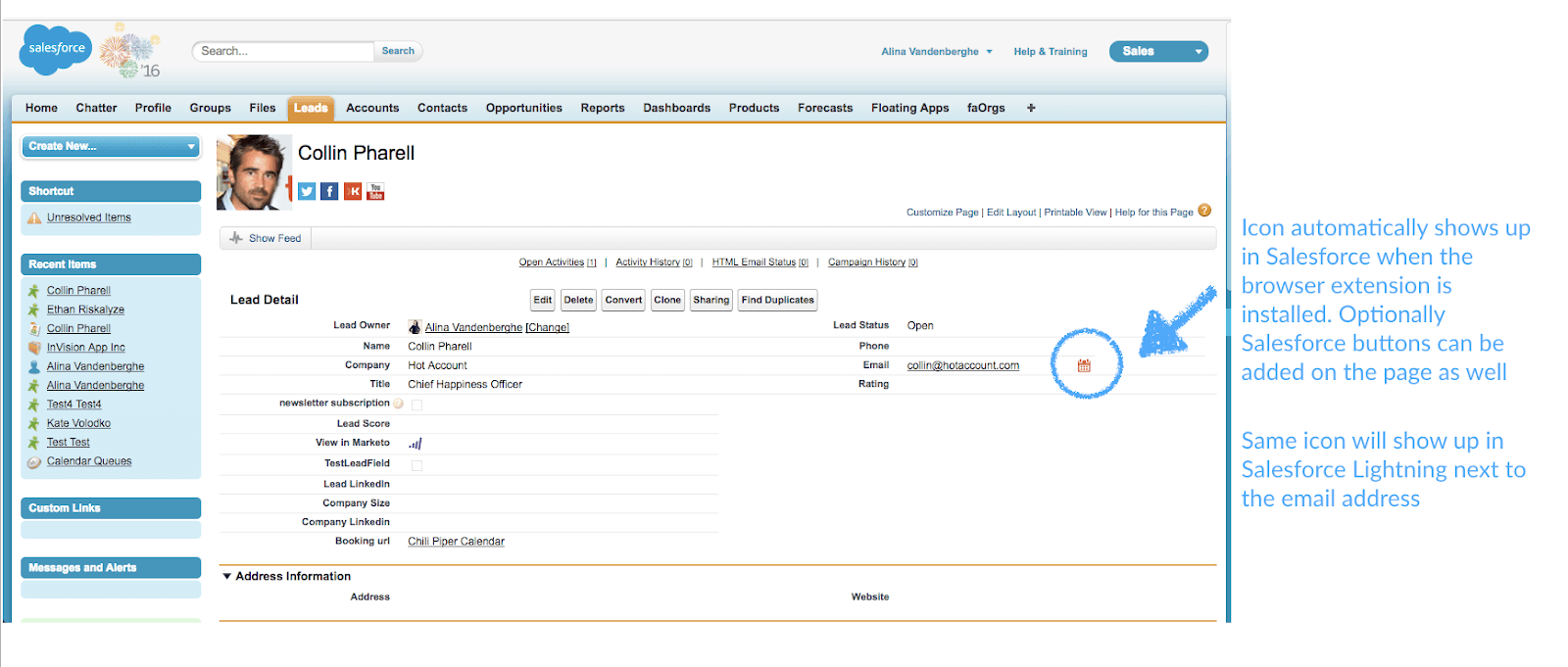Open the Floating Apps tab

click(910, 108)
